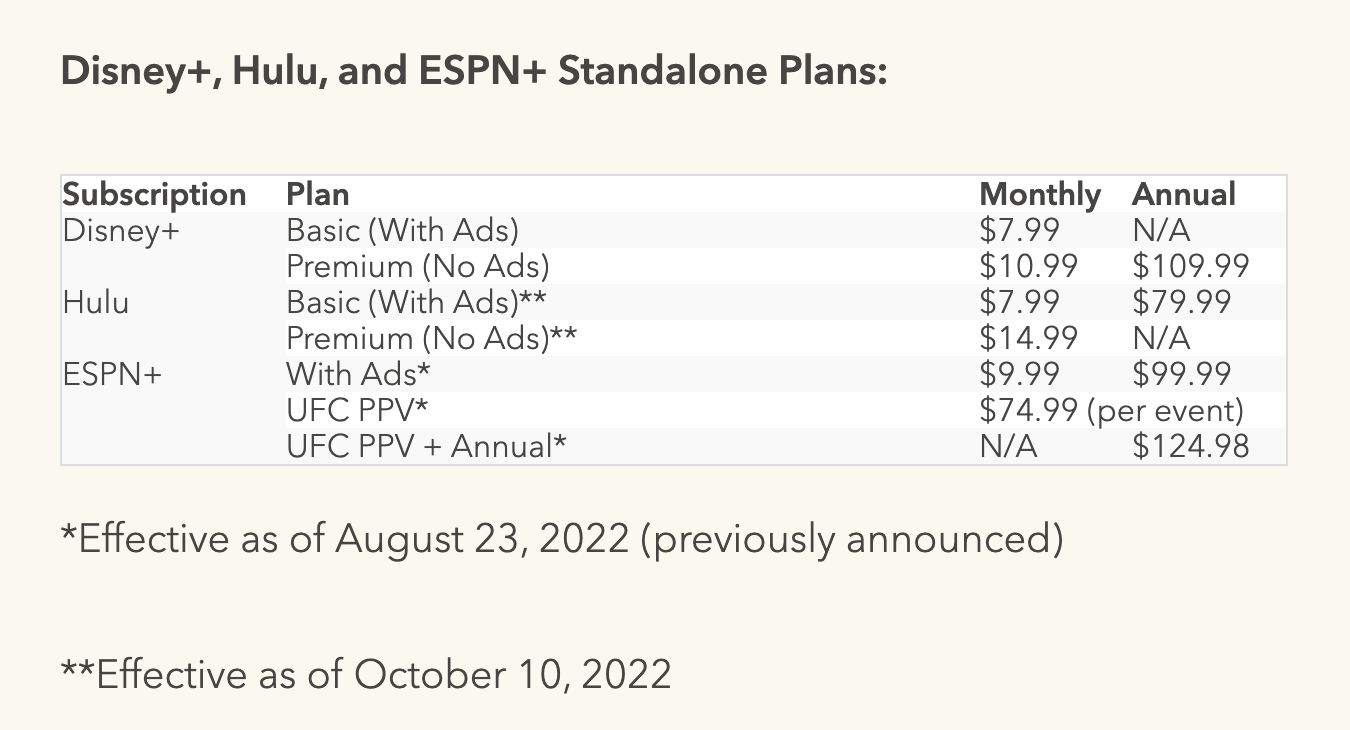Click the $10.99 monthly price
This screenshot has width=1350, height=730.
1029,266
